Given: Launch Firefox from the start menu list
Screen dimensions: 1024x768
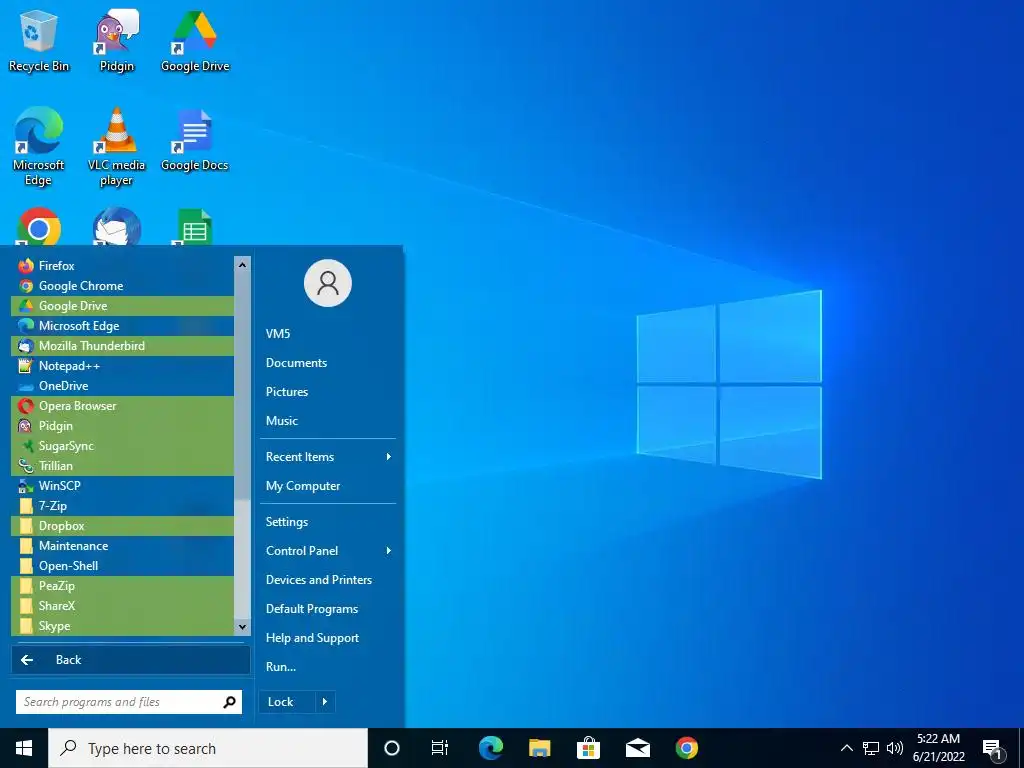Looking at the screenshot, I should (x=122, y=266).
